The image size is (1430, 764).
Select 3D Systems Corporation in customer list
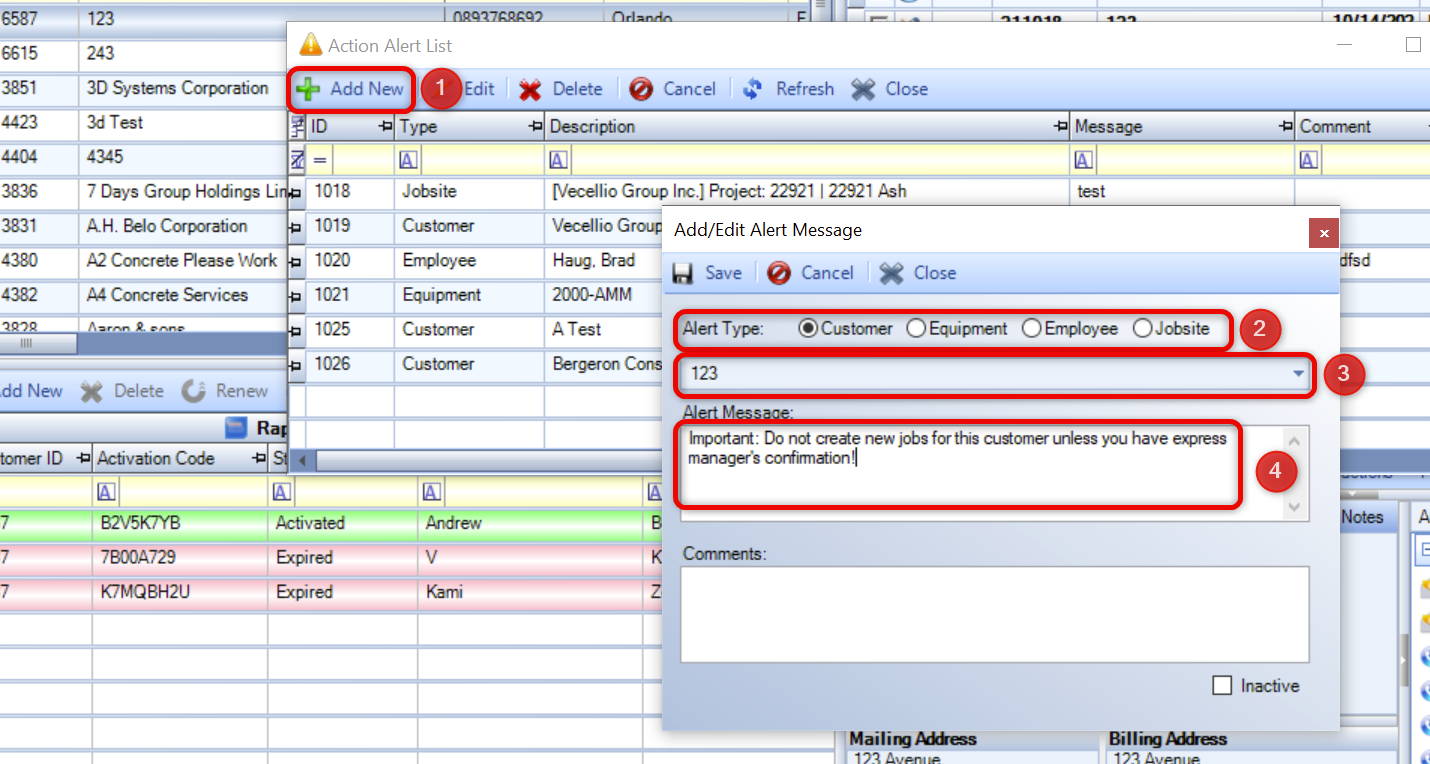point(178,88)
